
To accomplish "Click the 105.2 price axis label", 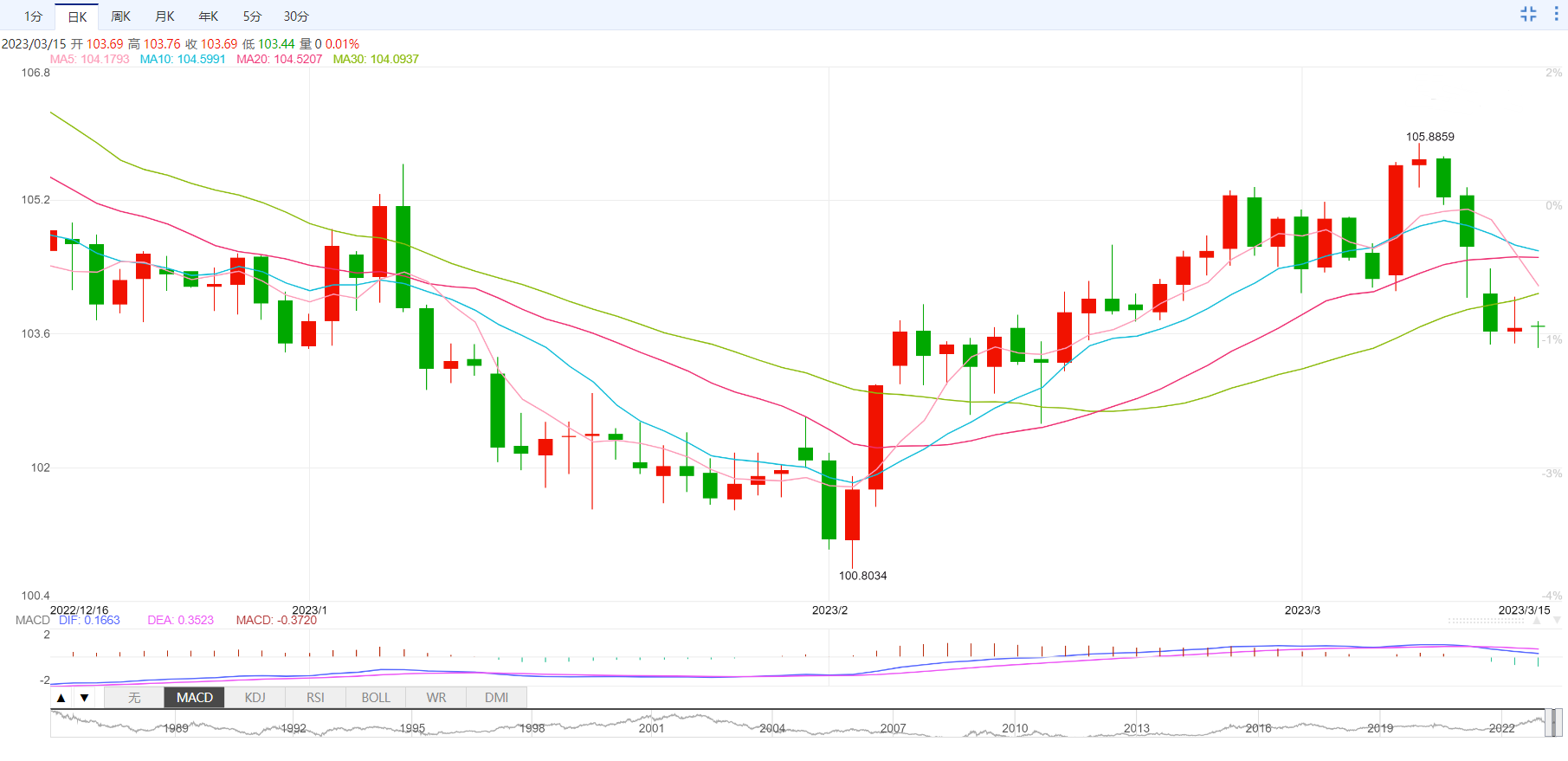I will (x=35, y=200).
